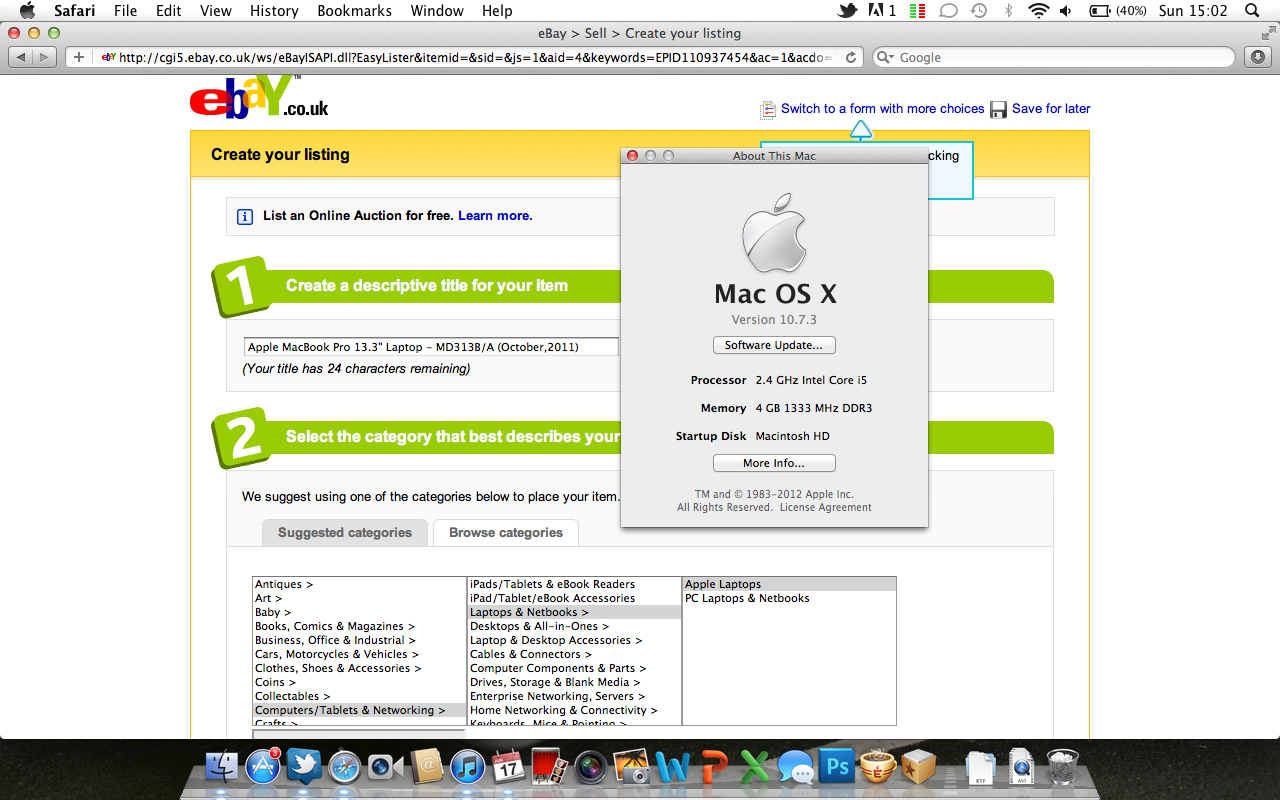This screenshot has height=800, width=1280.
Task: Open Excel from the Dock
Action: click(755, 767)
